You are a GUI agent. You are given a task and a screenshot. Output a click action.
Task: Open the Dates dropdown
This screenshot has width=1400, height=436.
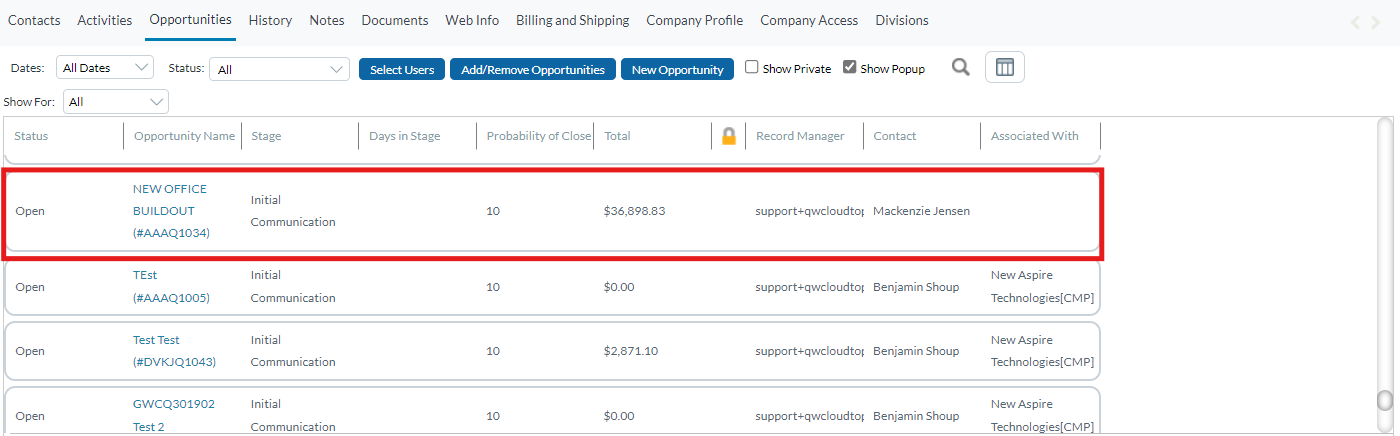pyautogui.click(x=105, y=68)
